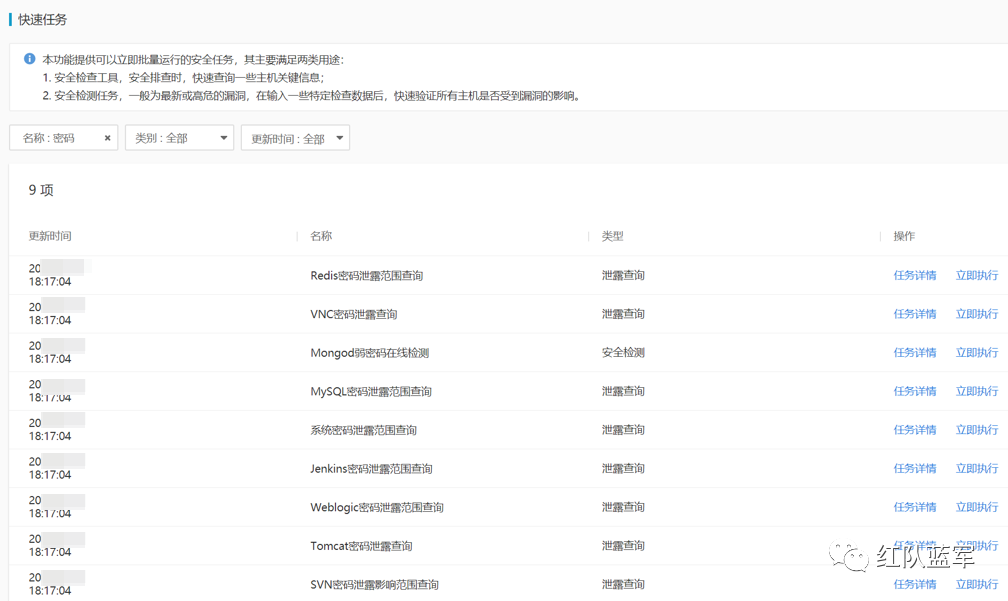Viewport: 1008px width, 601px height.
Task: View 任务详情 for Jenkins密码泄露范围查询
Action: (x=914, y=468)
